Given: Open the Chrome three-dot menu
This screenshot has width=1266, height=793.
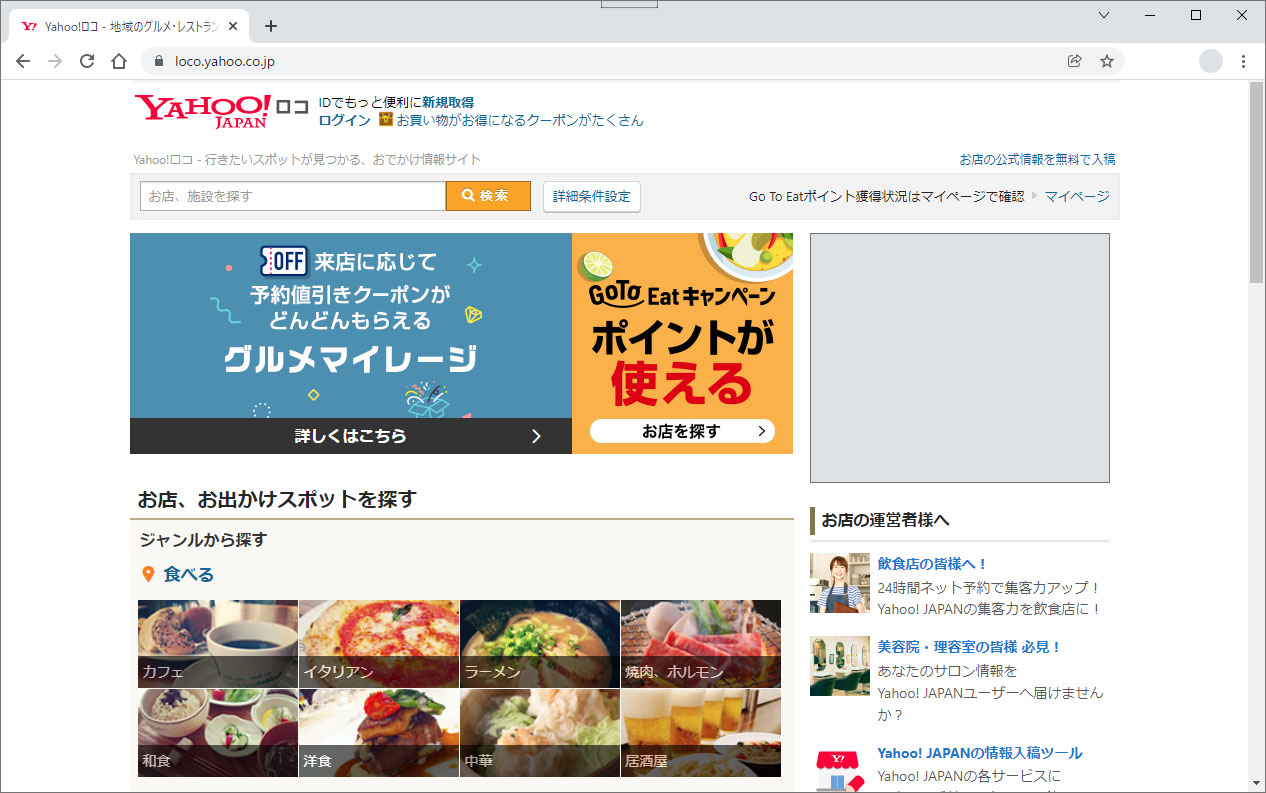Looking at the screenshot, I should point(1244,61).
